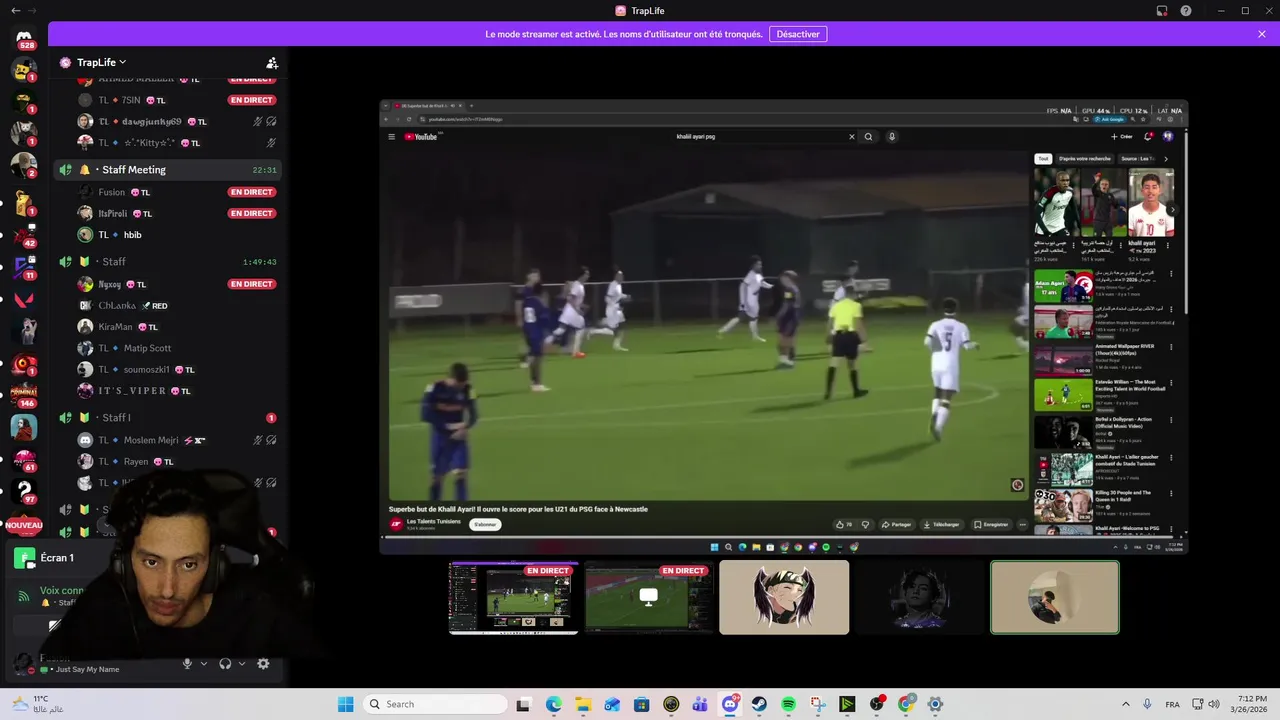Click the Désactiver streamer mode button
Screen dimensions: 1280x720
(x=797, y=34)
